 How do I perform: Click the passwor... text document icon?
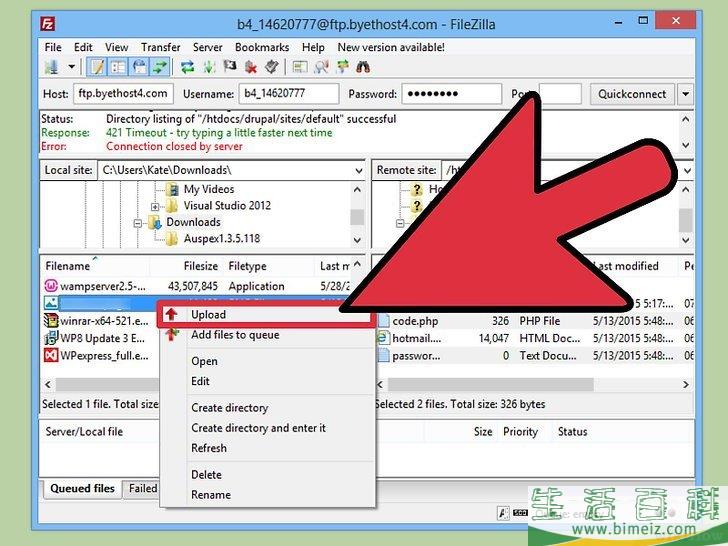tap(384, 356)
